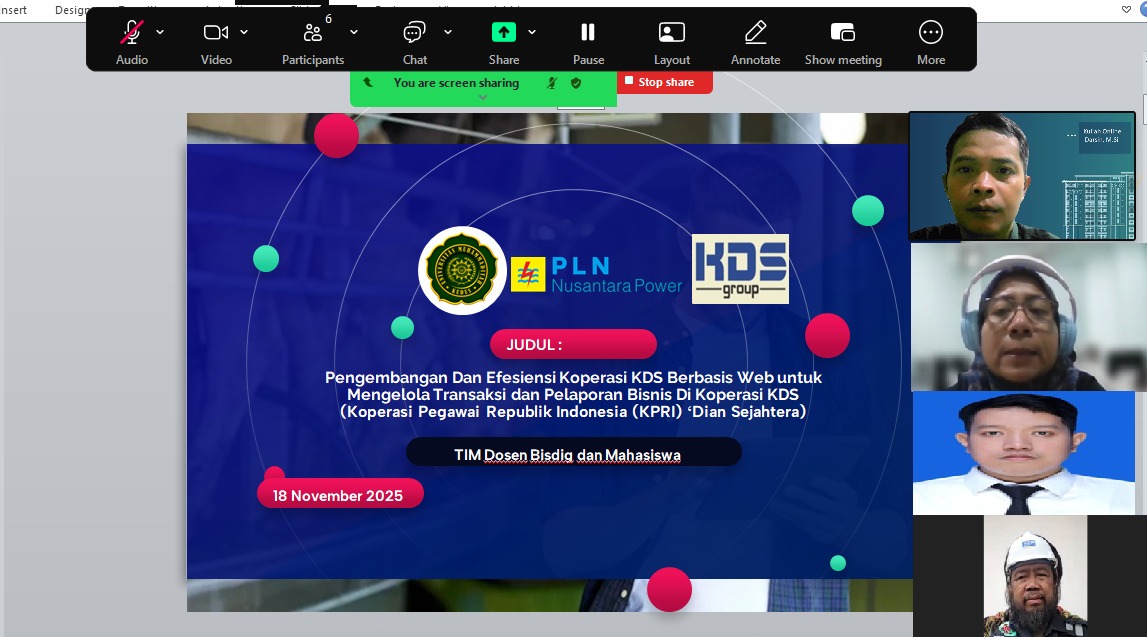
Task: Click the green Share icon
Action: pyautogui.click(x=503, y=33)
